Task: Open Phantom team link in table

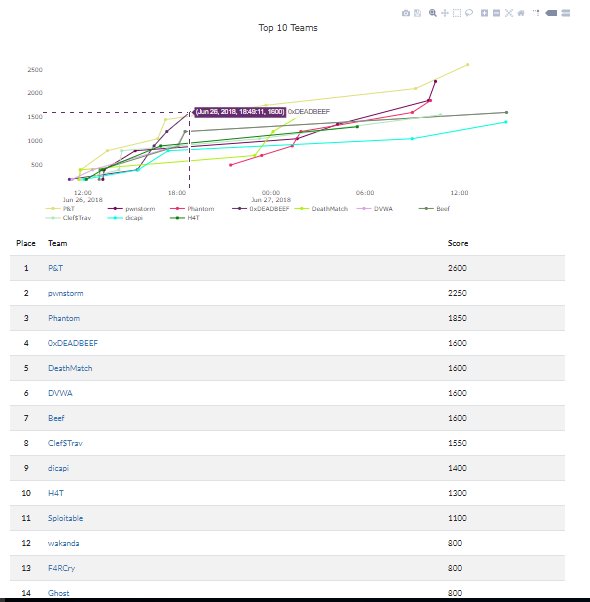Action: pyautogui.click(x=64, y=318)
